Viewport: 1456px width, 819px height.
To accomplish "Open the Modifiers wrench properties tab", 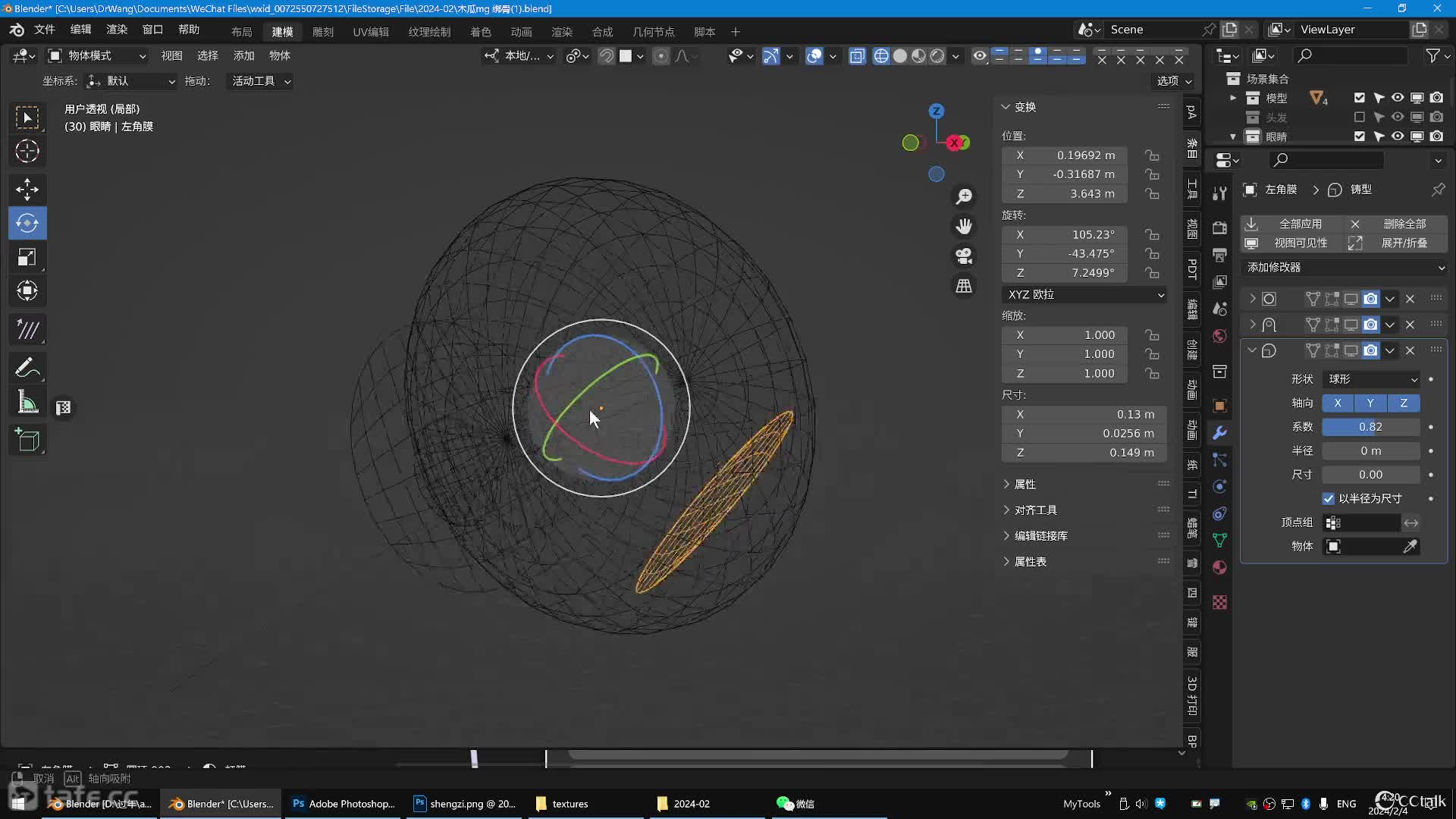I will (1219, 433).
